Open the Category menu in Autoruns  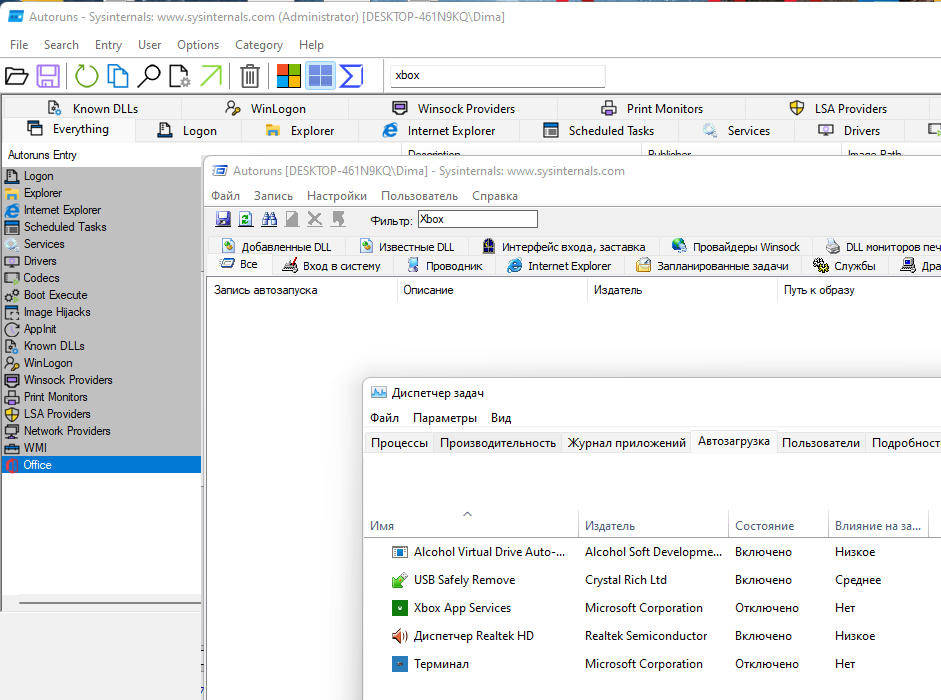(259, 45)
